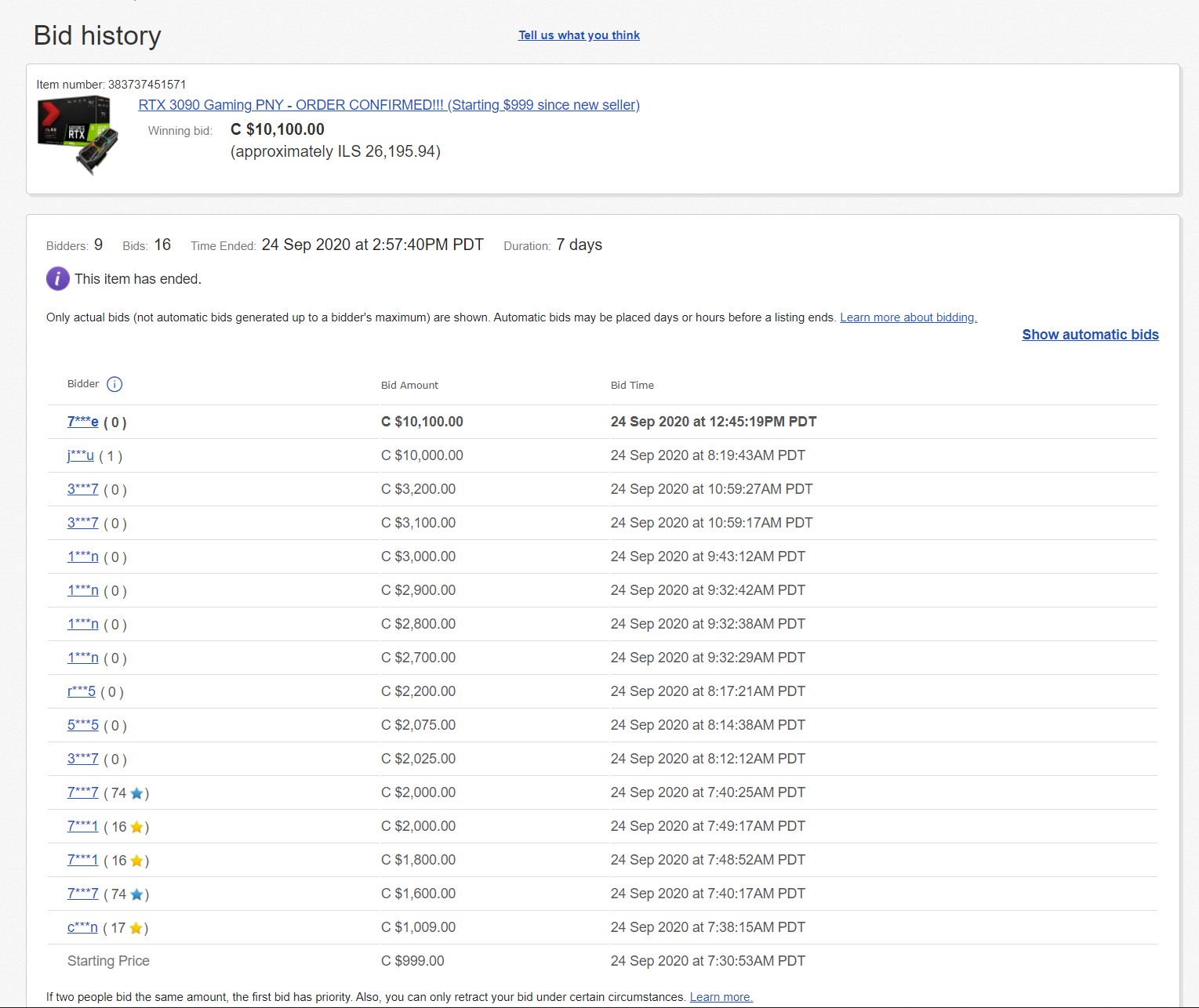The height and width of the screenshot is (1008, 1199).
Task: Click the 'Starting Price' row label
Action: click(x=108, y=961)
